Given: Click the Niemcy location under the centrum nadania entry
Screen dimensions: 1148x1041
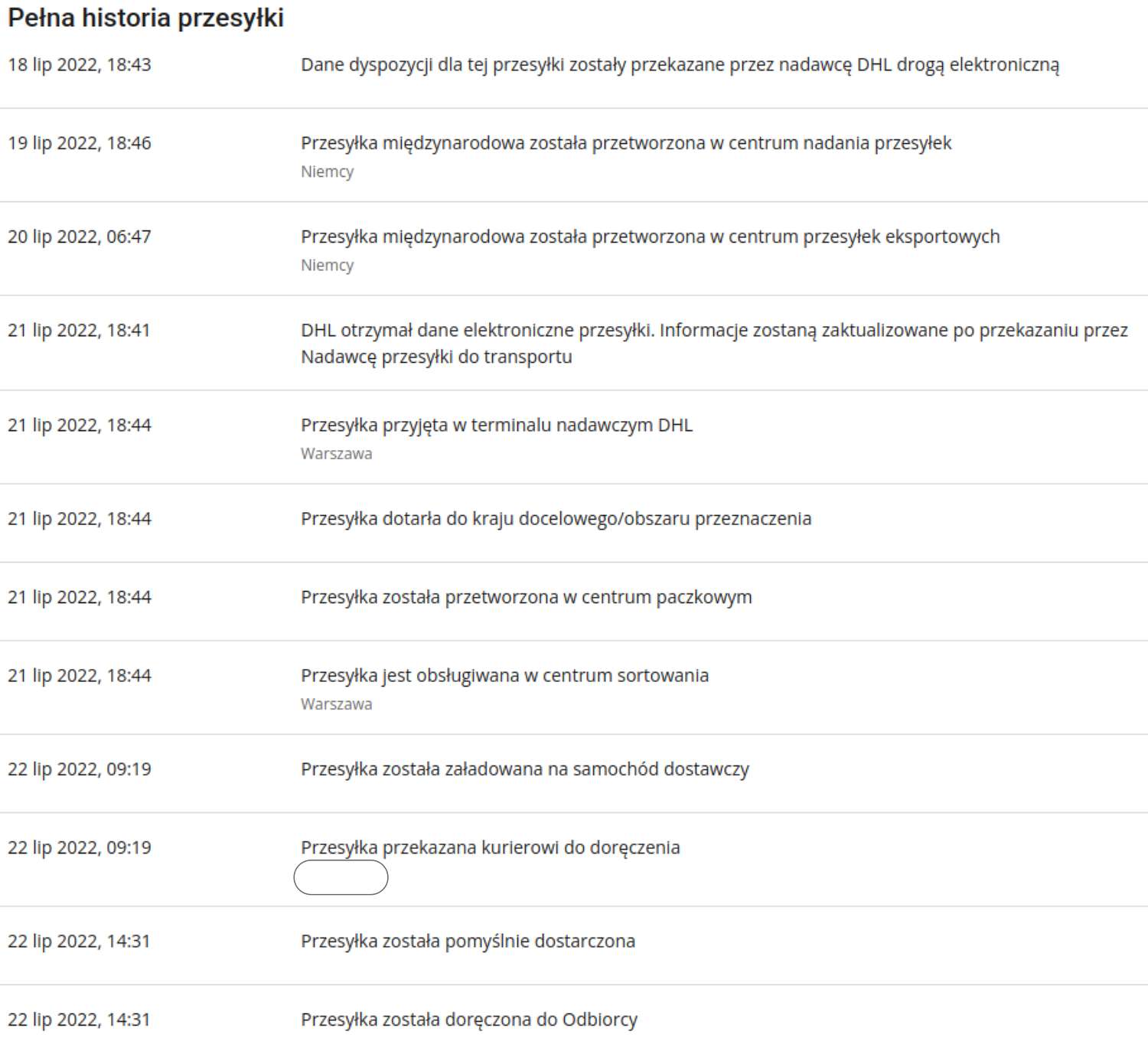Looking at the screenshot, I should [x=328, y=172].
